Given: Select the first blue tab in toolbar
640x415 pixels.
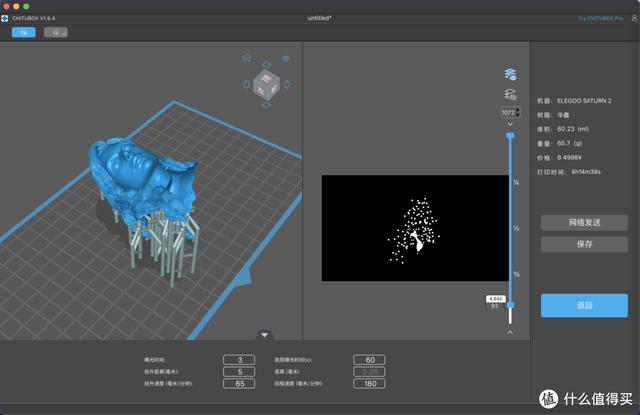Looking at the screenshot, I should [23, 32].
